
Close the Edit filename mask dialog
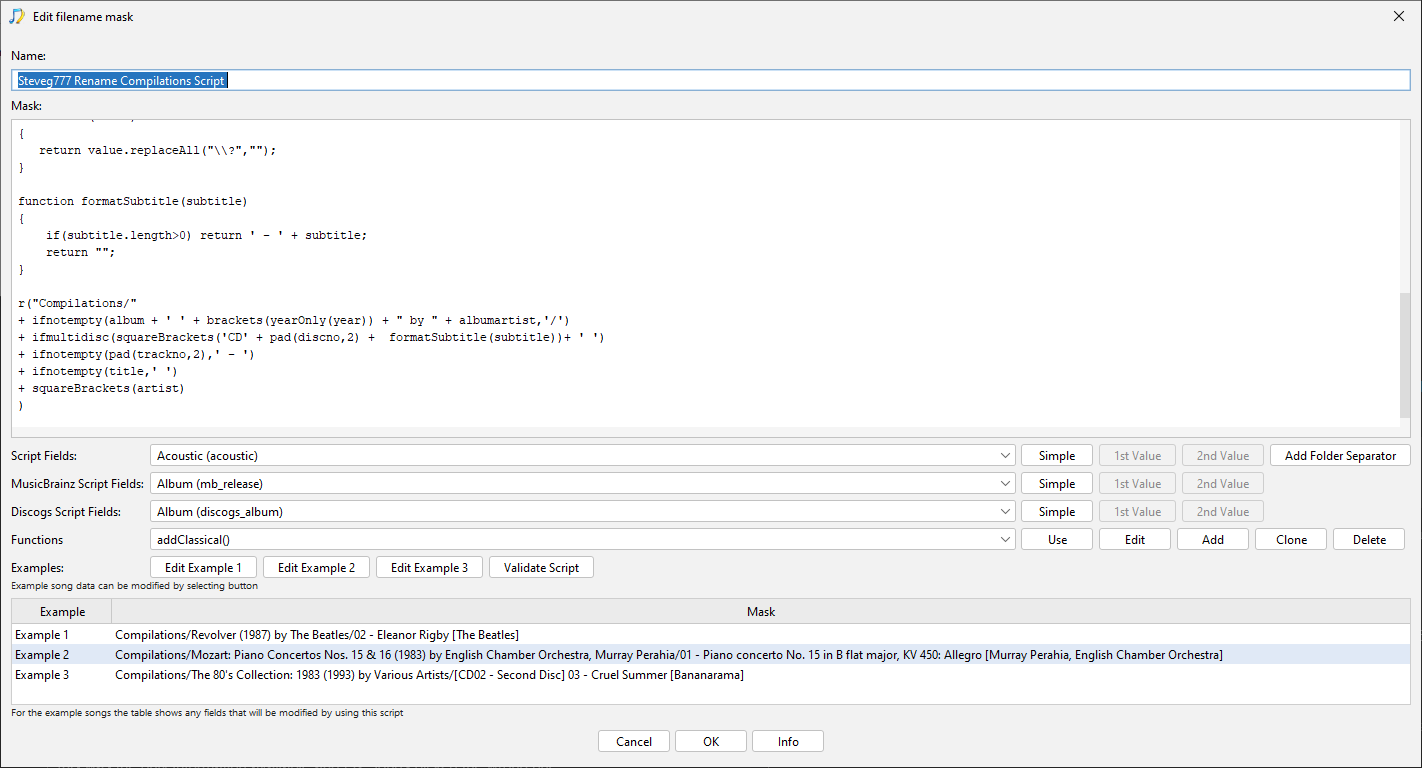pos(1399,16)
